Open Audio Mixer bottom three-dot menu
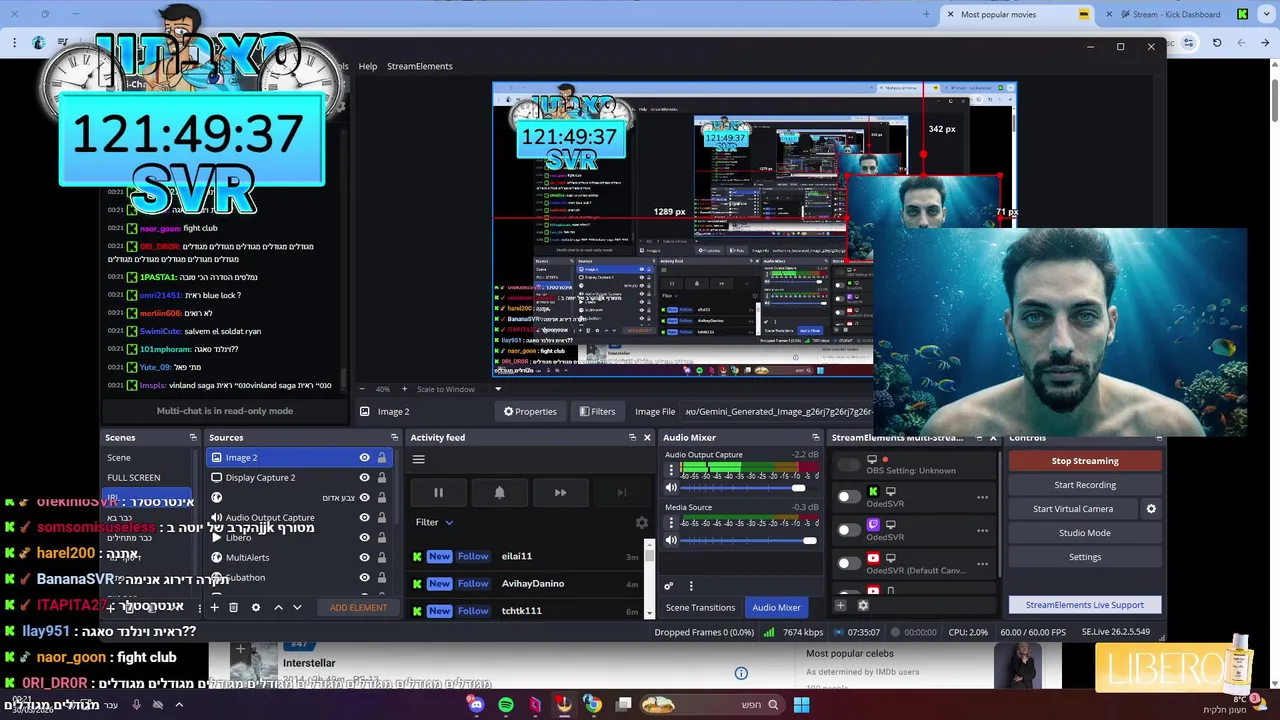 click(690, 586)
